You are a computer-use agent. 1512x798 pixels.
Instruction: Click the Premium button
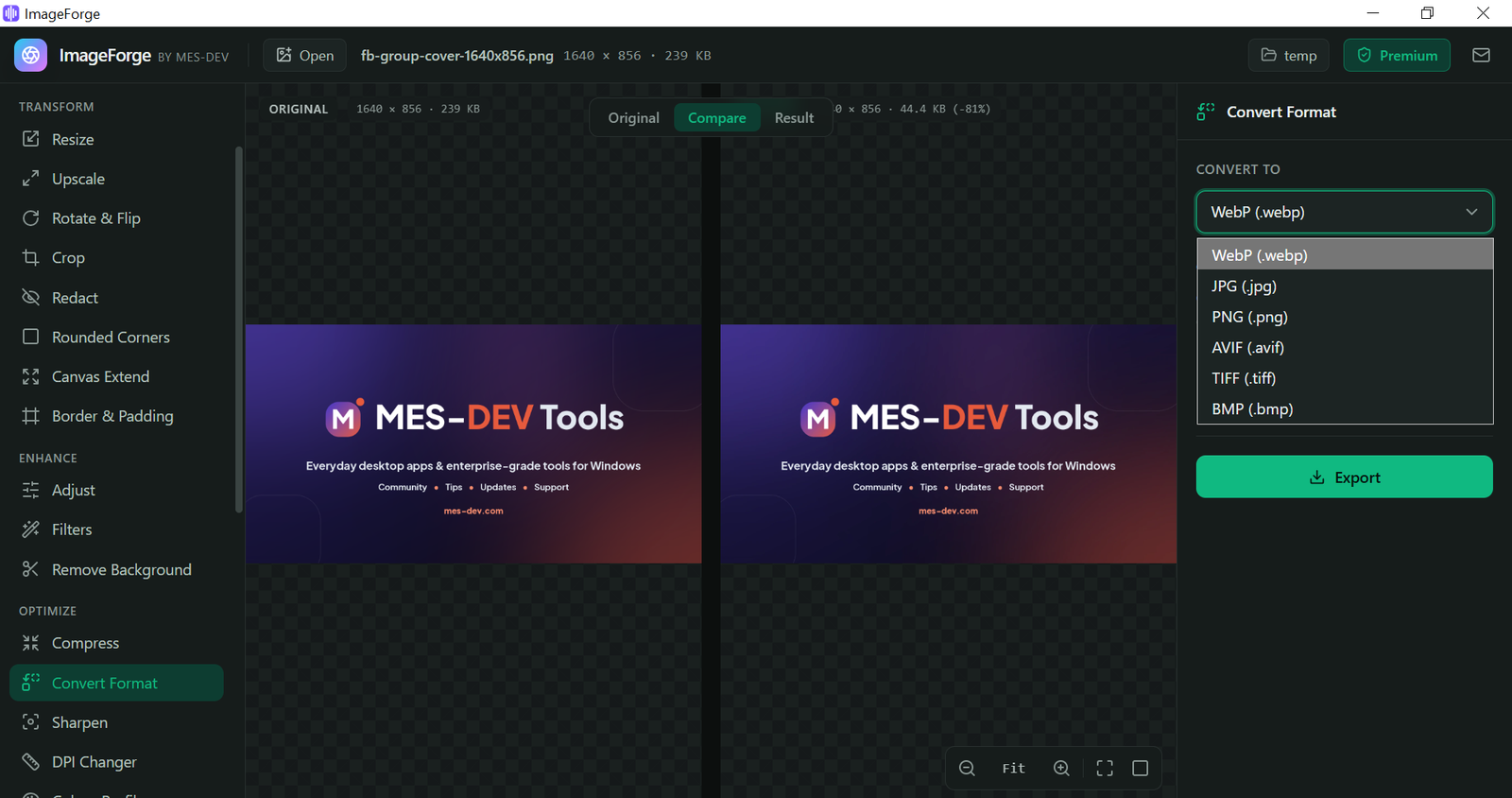[1397, 55]
